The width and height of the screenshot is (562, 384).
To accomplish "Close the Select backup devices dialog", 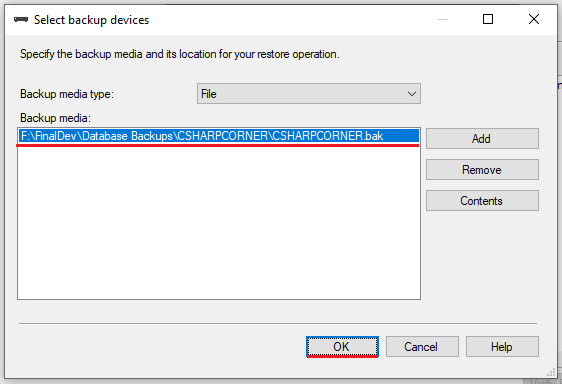I will point(534,19).
